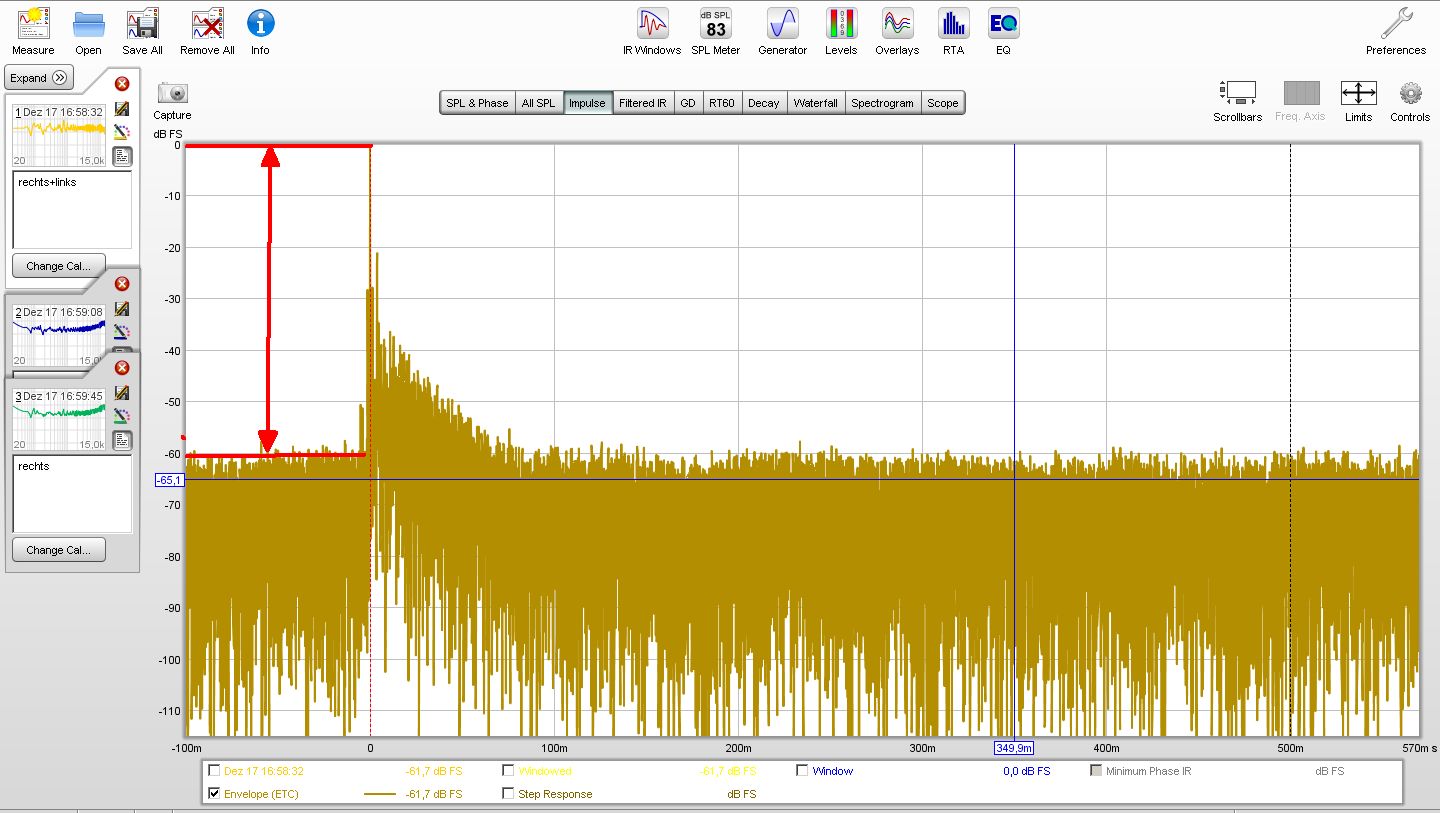Click the Envelope (ETC) line colour sample
1440x813 pixels.
pos(379,794)
